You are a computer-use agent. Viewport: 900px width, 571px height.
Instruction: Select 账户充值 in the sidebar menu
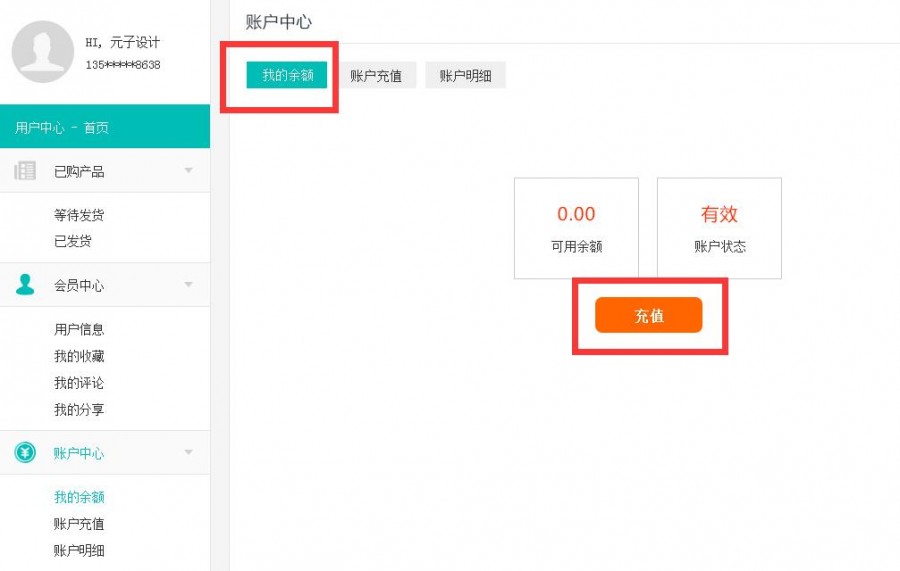[x=79, y=524]
